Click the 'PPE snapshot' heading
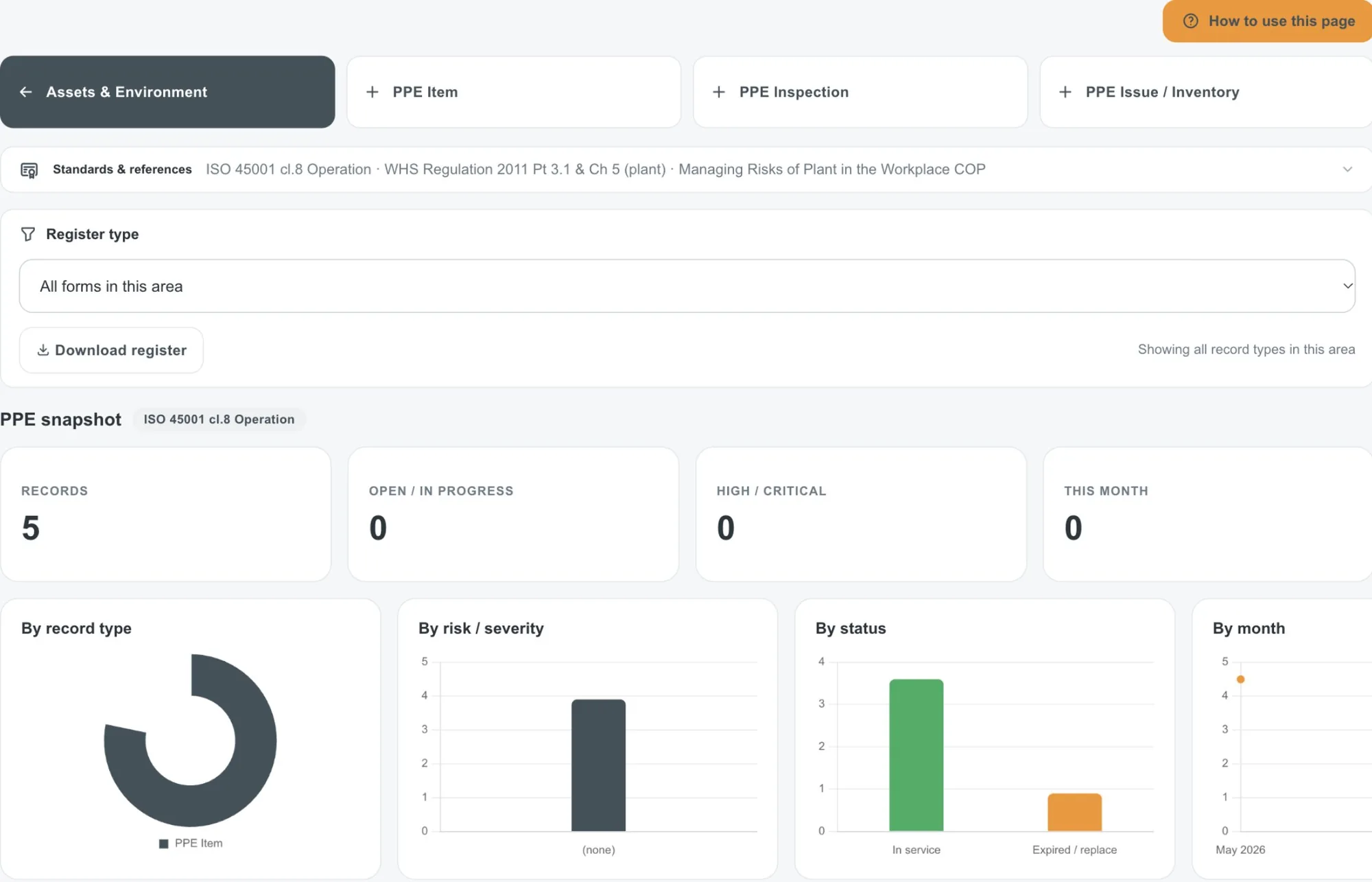Image resolution: width=1372 pixels, height=882 pixels. point(60,419)
